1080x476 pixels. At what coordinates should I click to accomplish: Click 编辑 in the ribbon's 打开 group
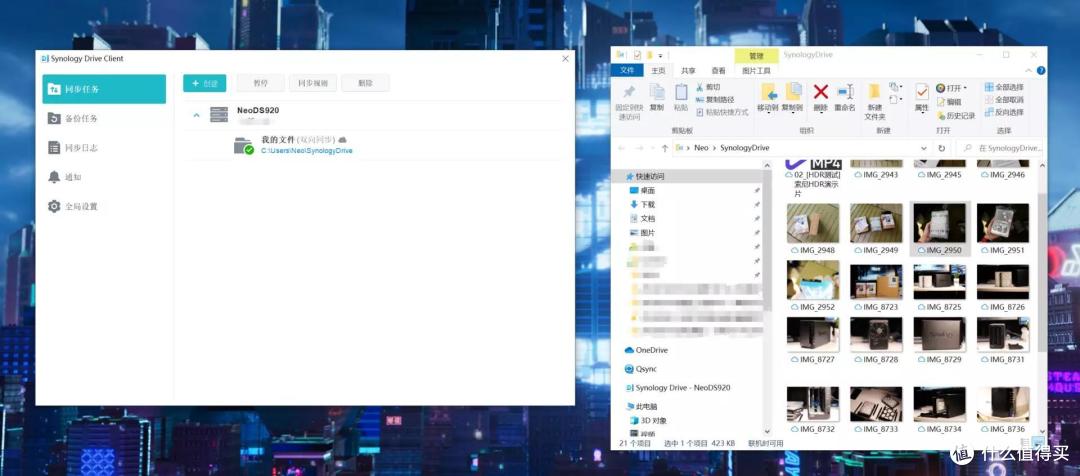[x=949, y=101]
